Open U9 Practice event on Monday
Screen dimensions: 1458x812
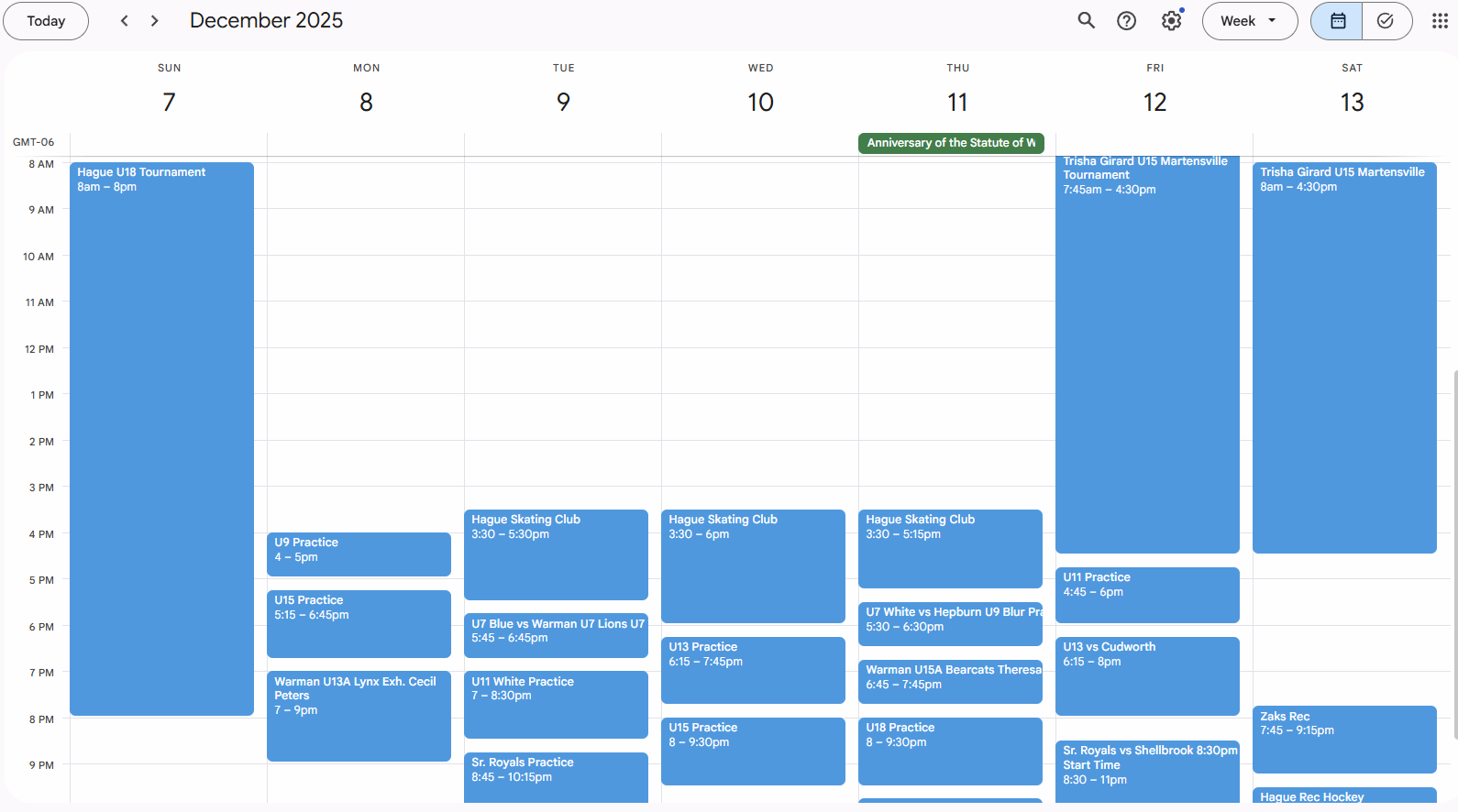click(x=359, y=554)
